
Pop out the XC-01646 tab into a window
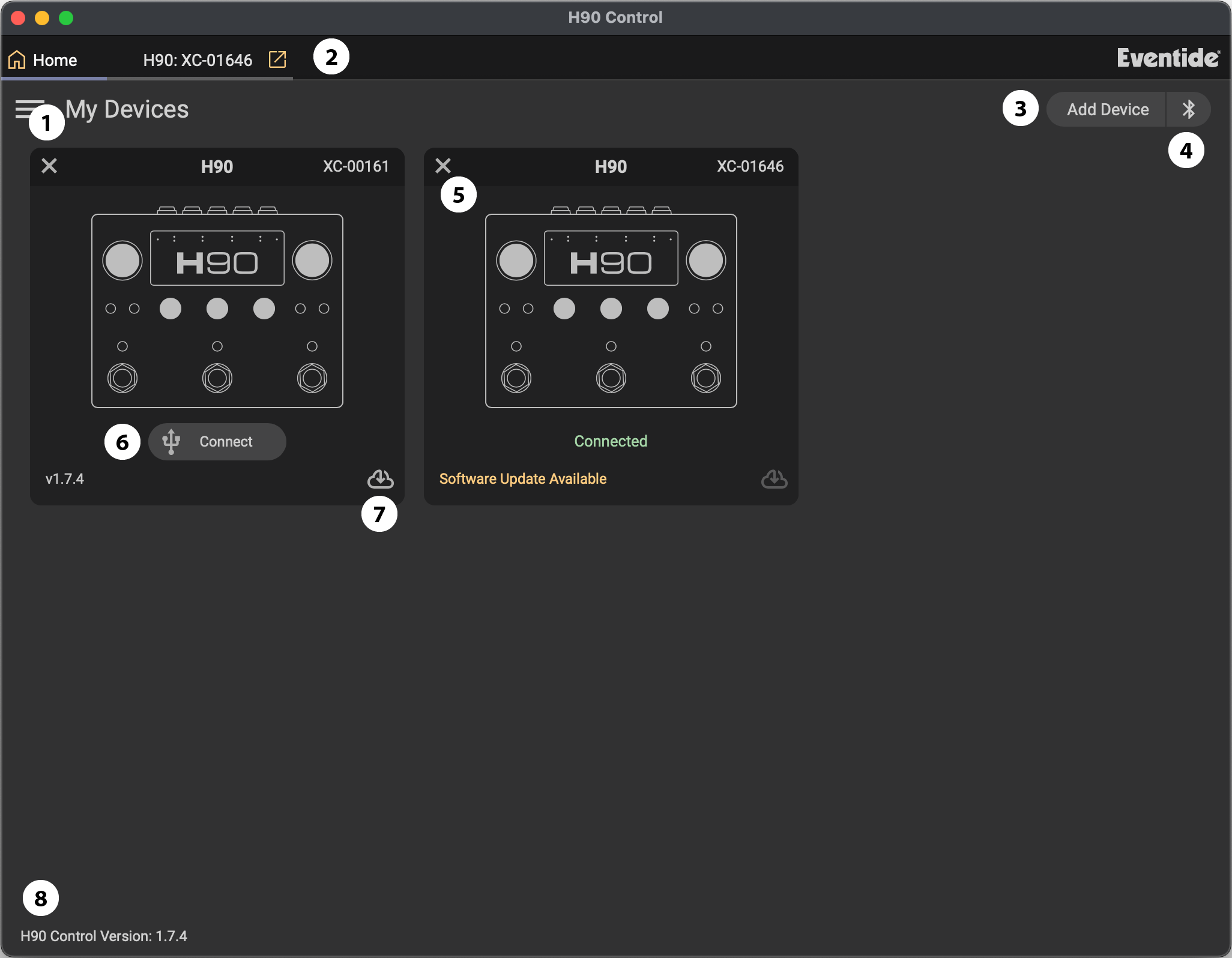point(277,59)
